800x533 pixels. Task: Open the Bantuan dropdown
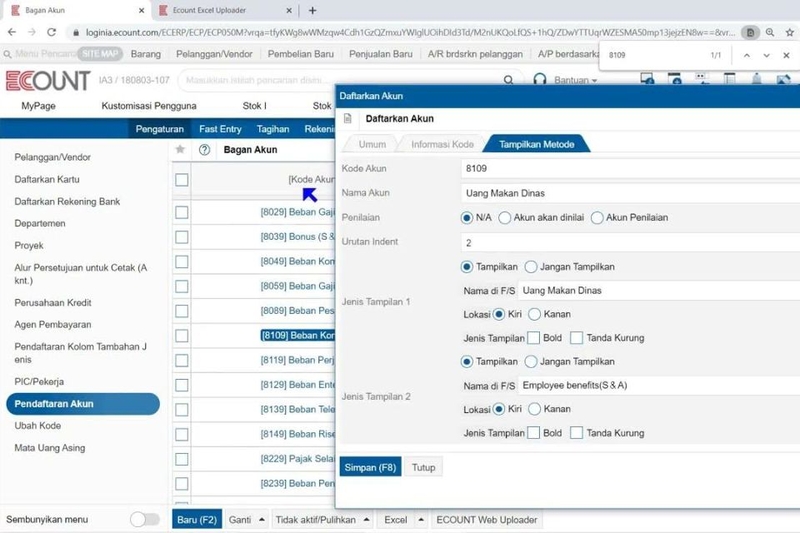coord(576,81)
